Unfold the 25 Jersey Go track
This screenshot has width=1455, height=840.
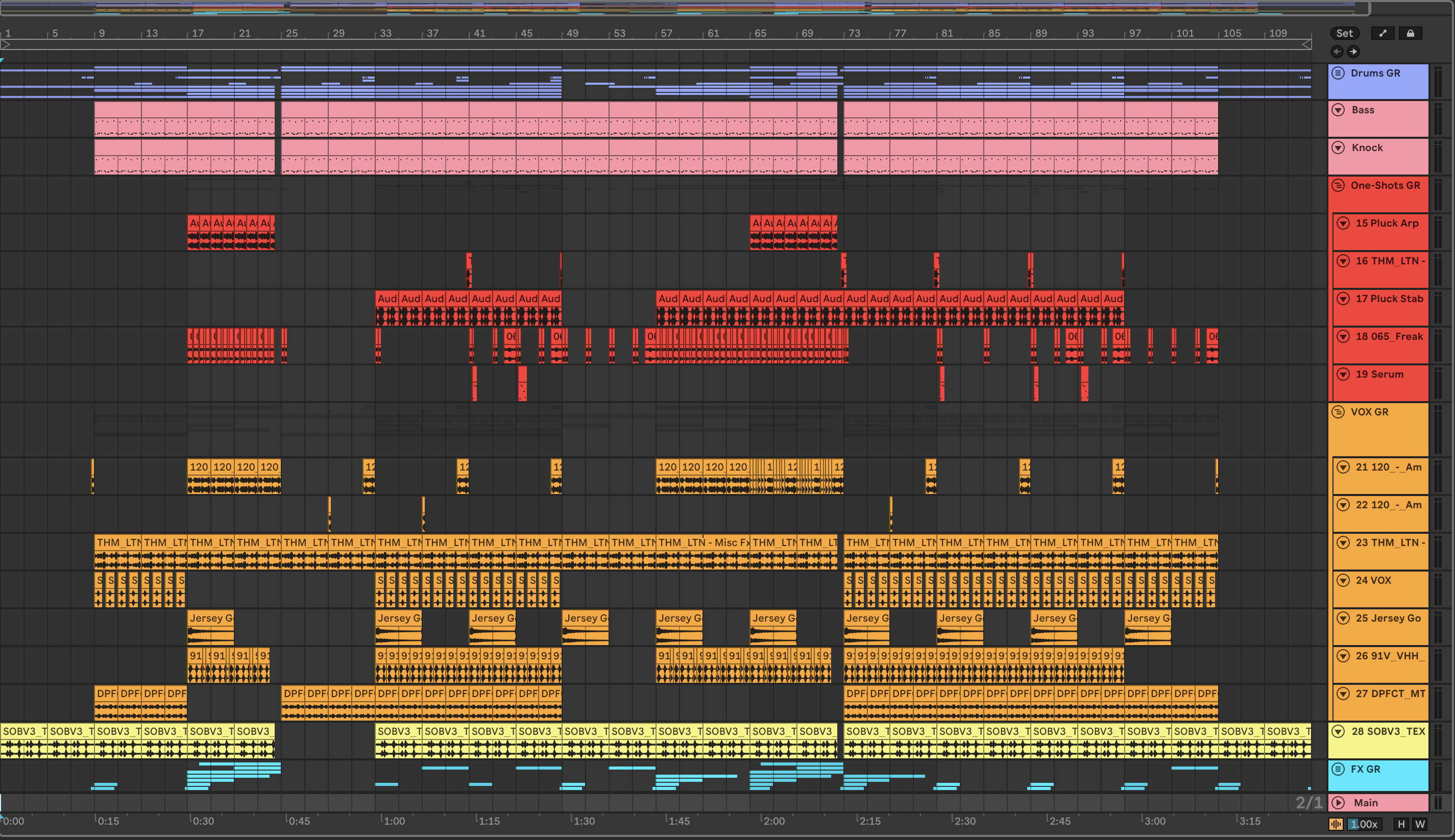click(1343, 618)
